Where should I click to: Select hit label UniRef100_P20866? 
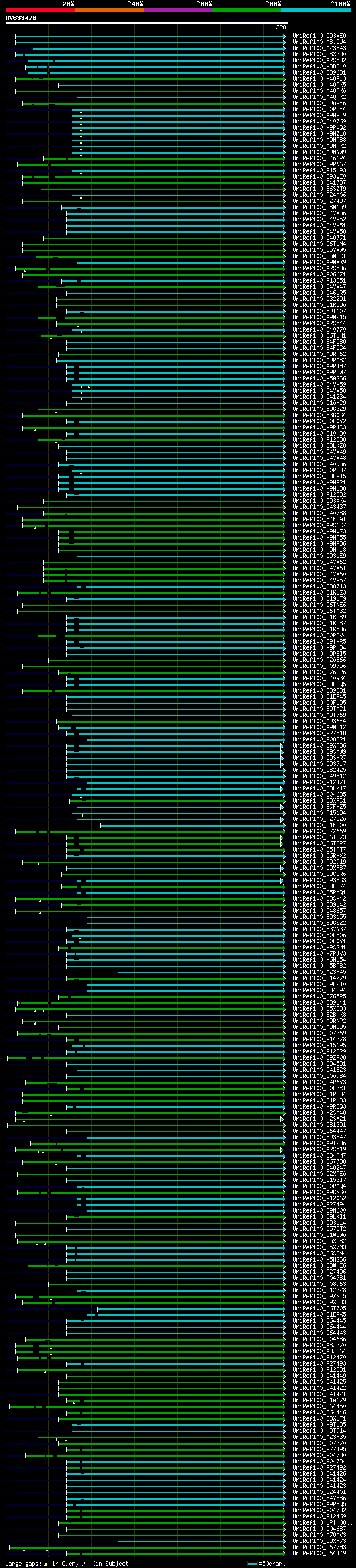[x=319, y=660]
